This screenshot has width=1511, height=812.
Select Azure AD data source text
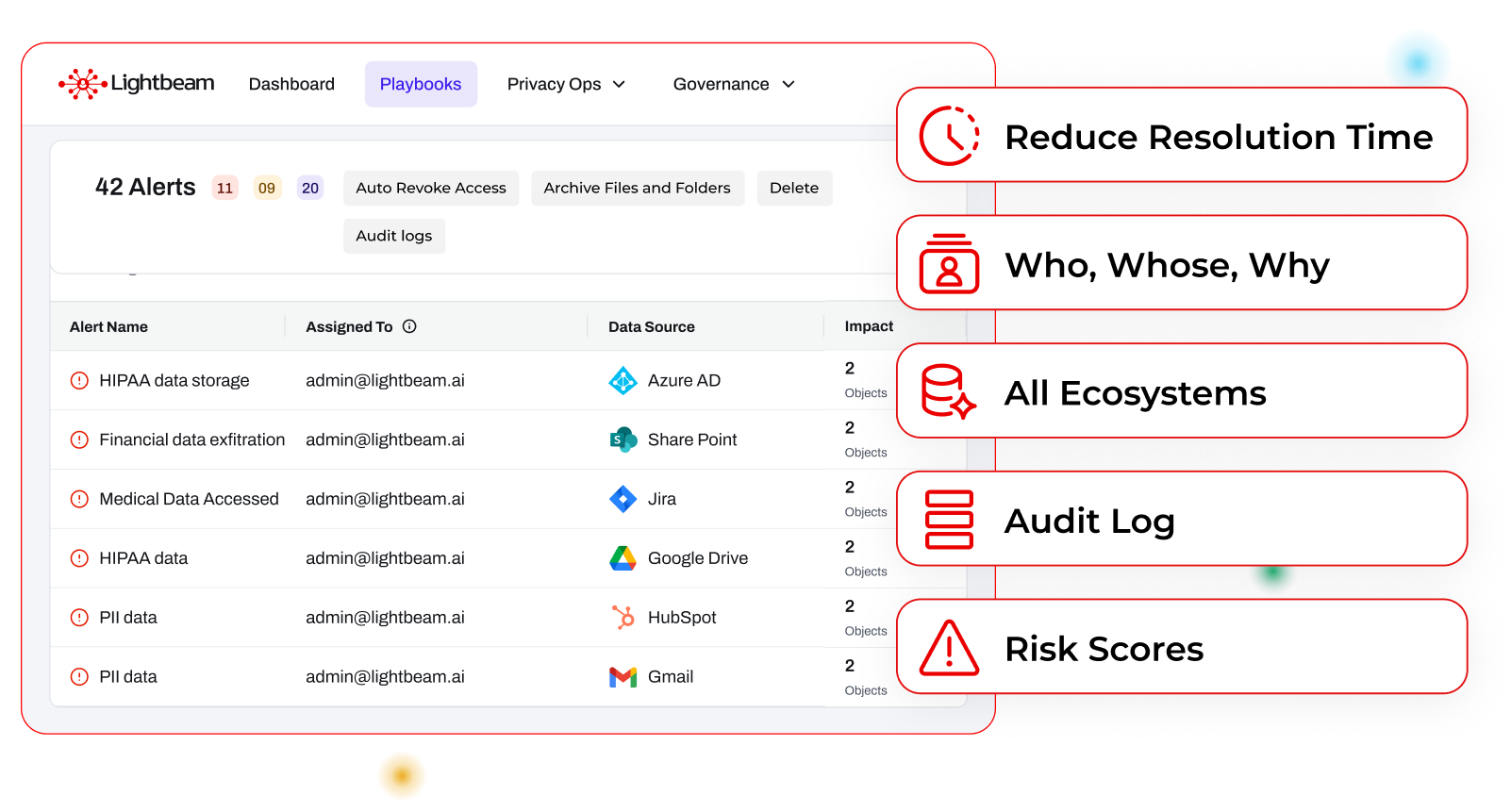tap(684, 380)
